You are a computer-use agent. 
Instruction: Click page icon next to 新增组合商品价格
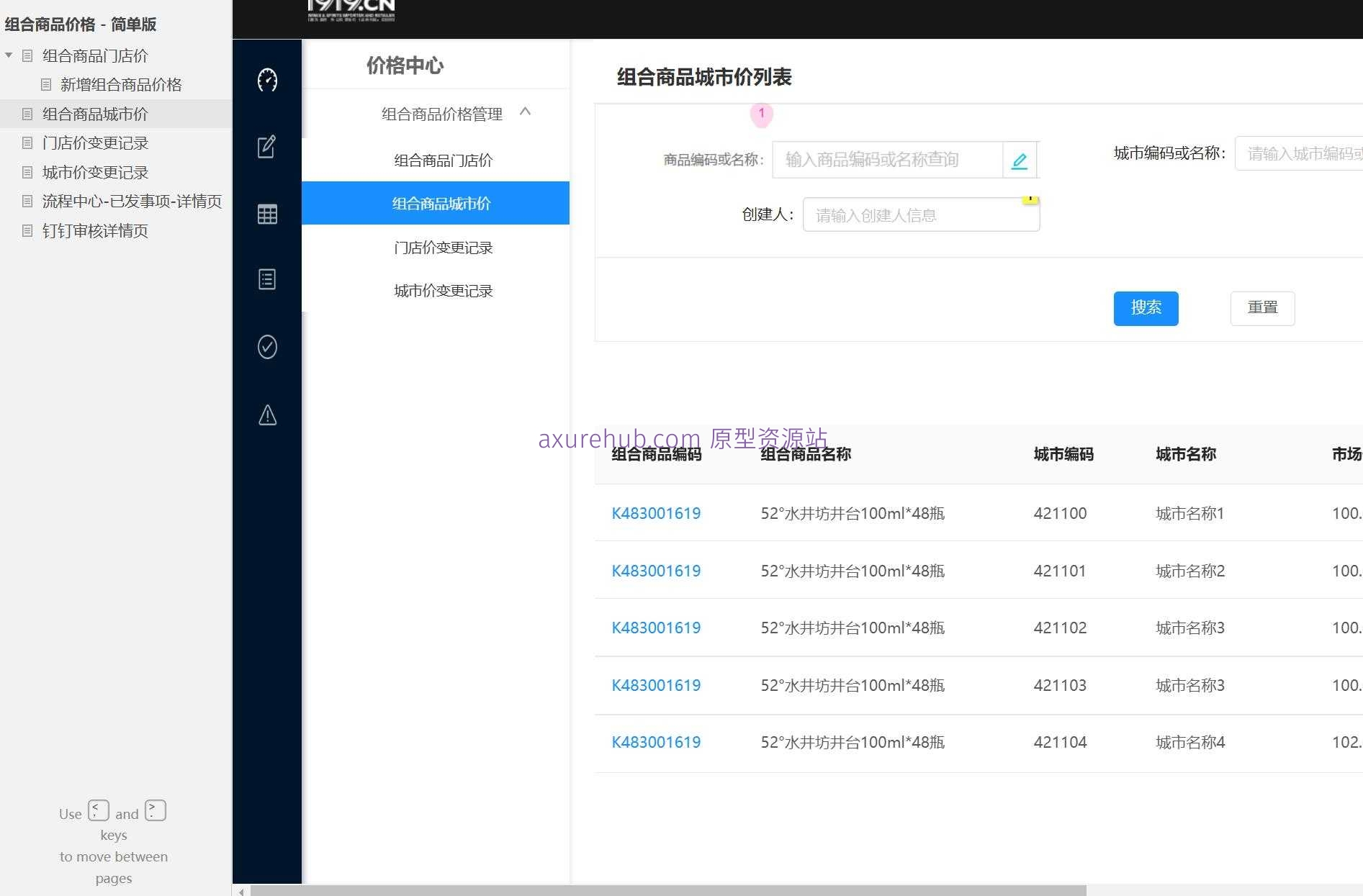[x=46, y=85]
